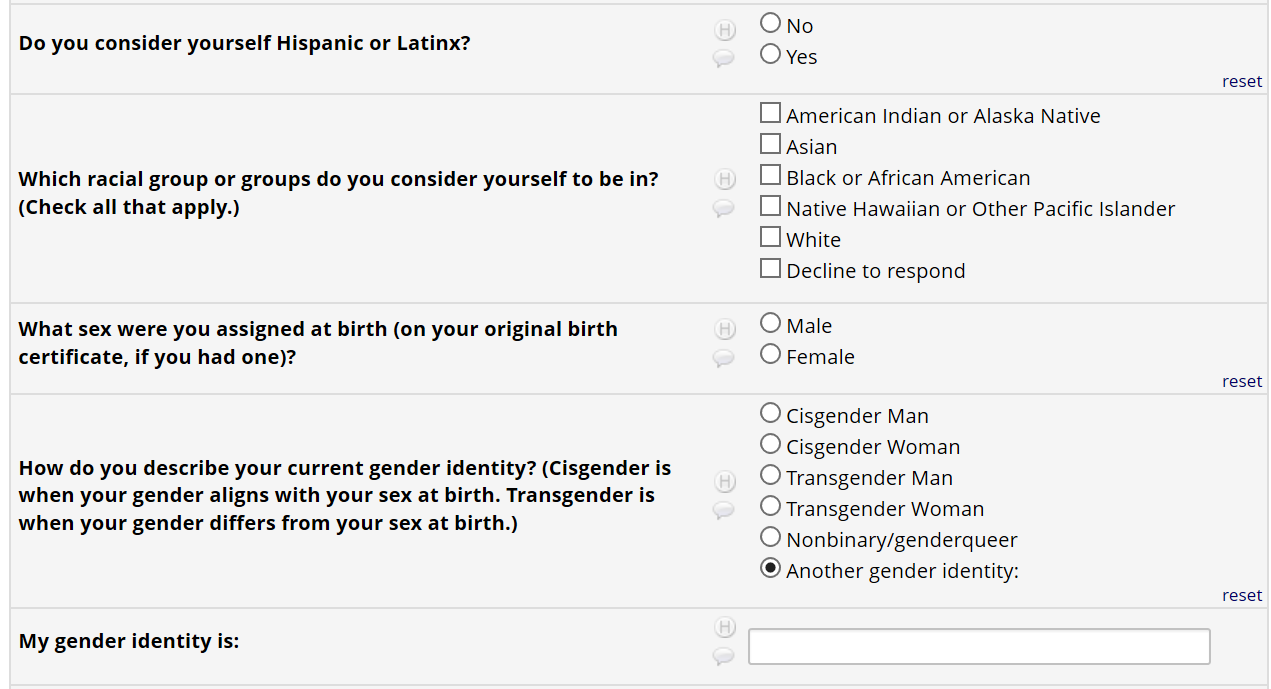The width and height of the screenshot is (1271, 689).
Task: Select 'Female' as sex assigned at birth
Action: pos(770,354)
